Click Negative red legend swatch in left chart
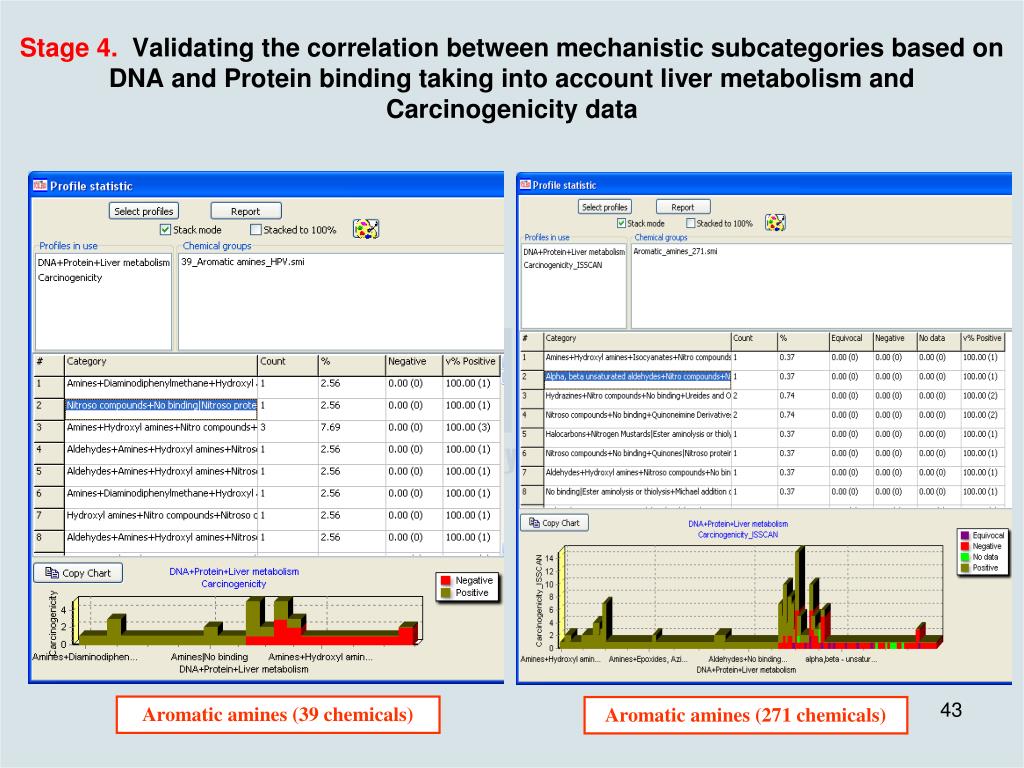Image resolution: width=1024 pixels, height=768 pixels. tap(446, 580)
